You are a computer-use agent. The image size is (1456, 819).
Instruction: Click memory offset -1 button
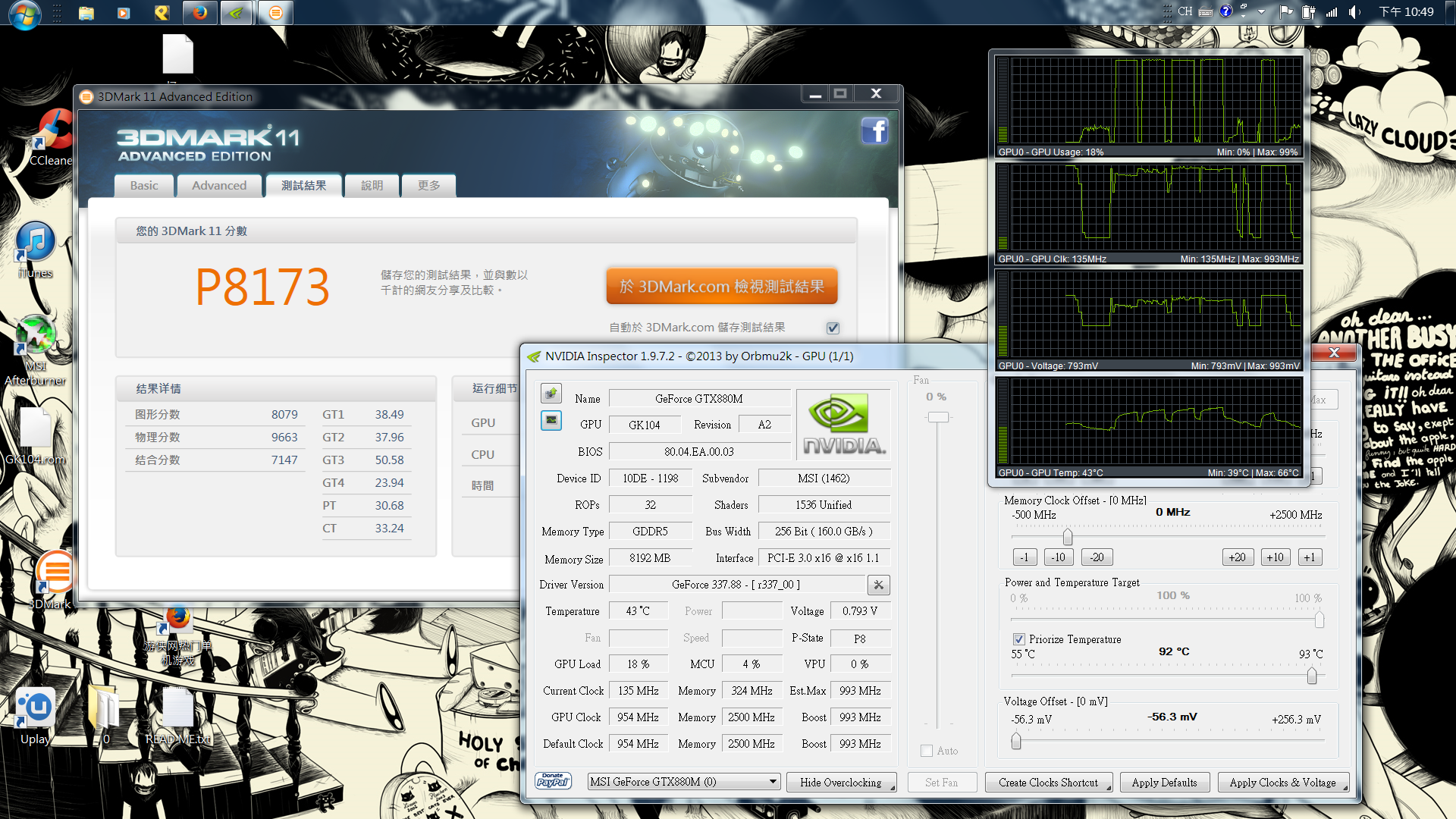pos(1024,557)
